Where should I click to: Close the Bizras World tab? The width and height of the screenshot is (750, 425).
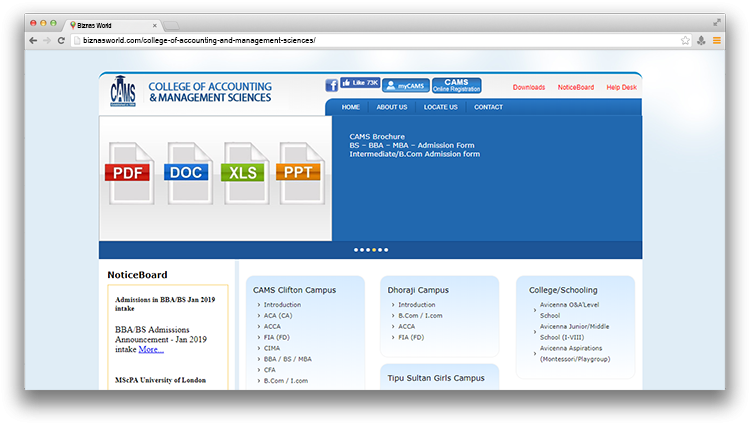click(x=154, y=26)
